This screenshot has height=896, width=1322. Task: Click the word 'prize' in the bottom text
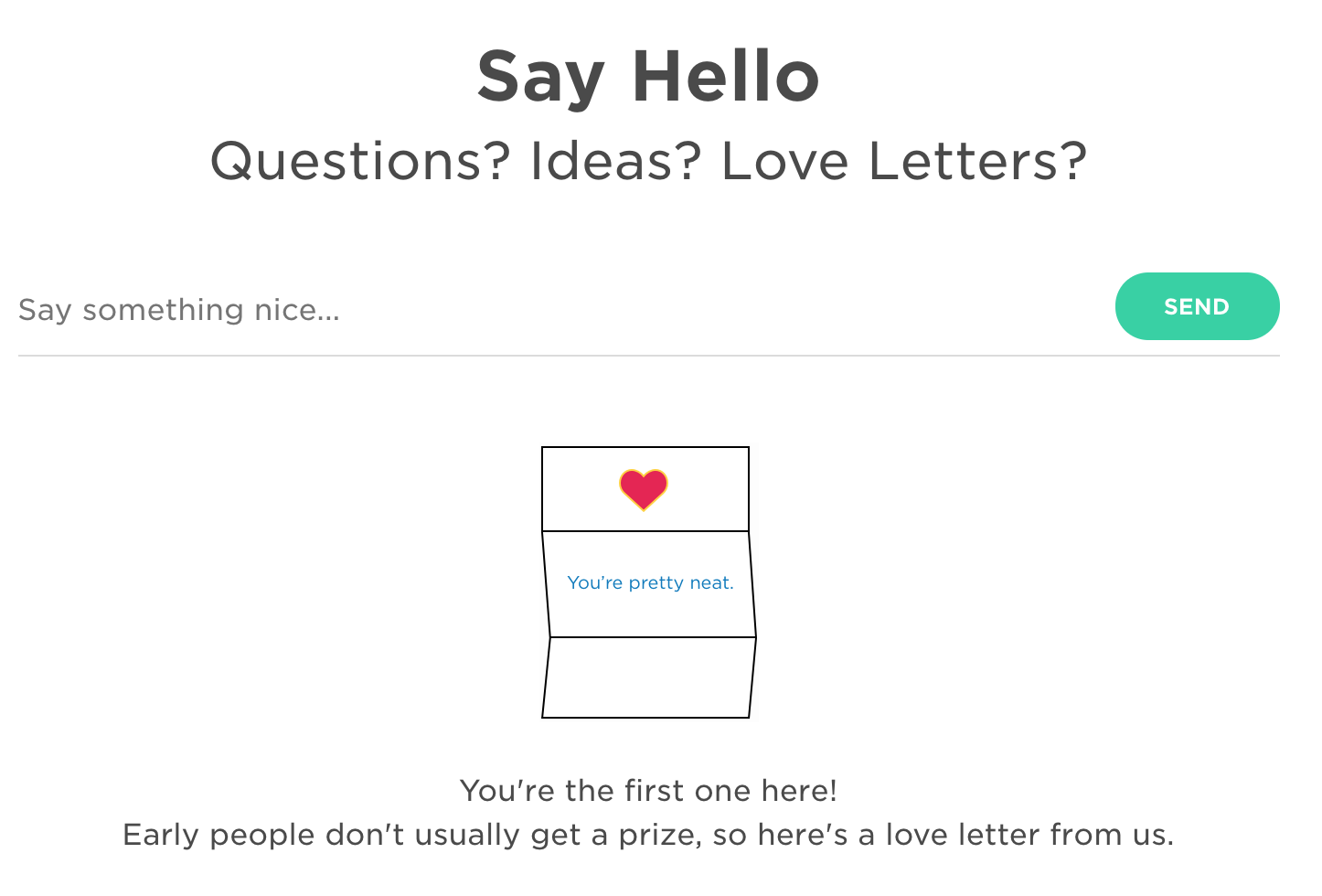660,835
